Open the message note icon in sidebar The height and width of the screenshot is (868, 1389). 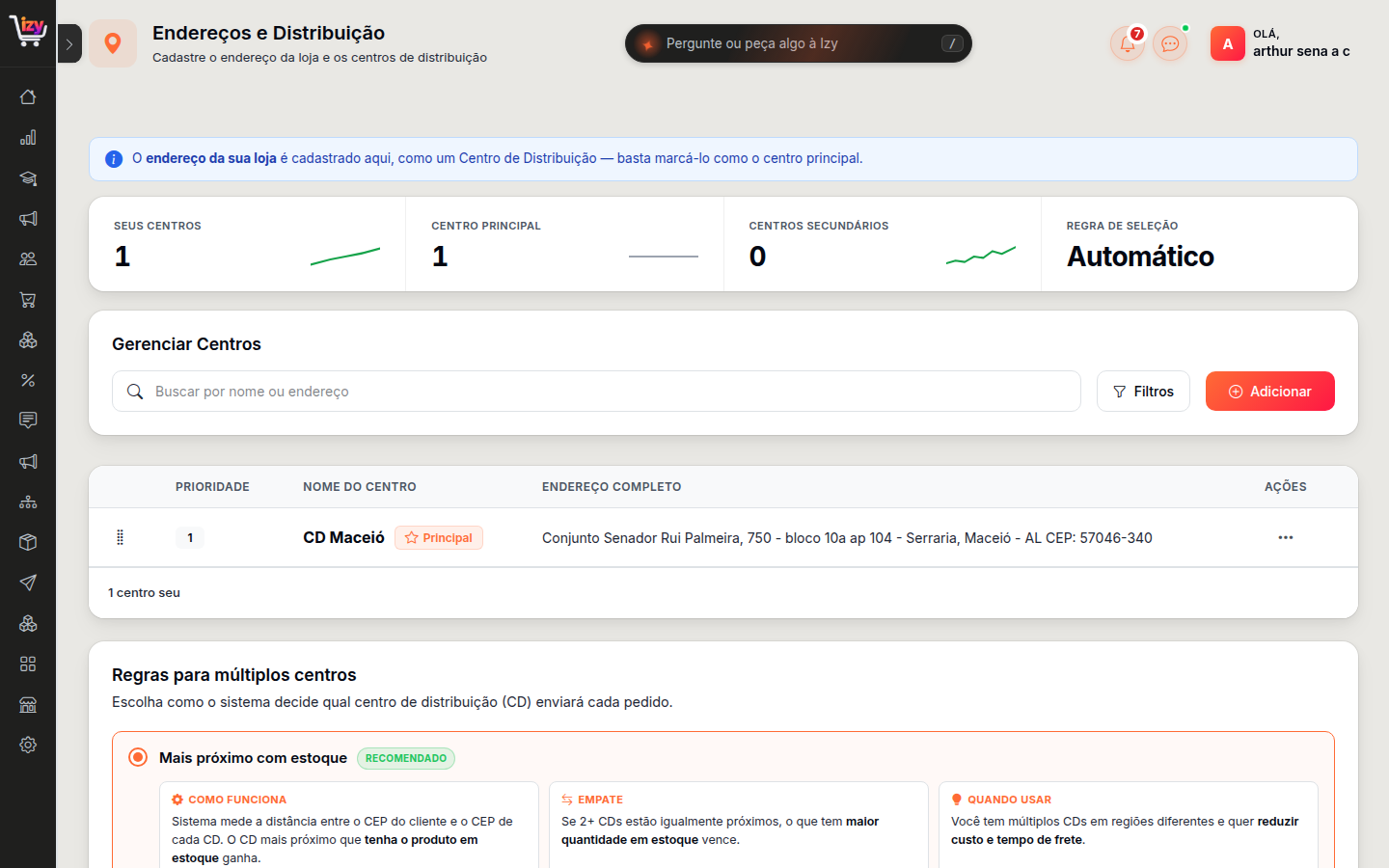click(28, 420)
